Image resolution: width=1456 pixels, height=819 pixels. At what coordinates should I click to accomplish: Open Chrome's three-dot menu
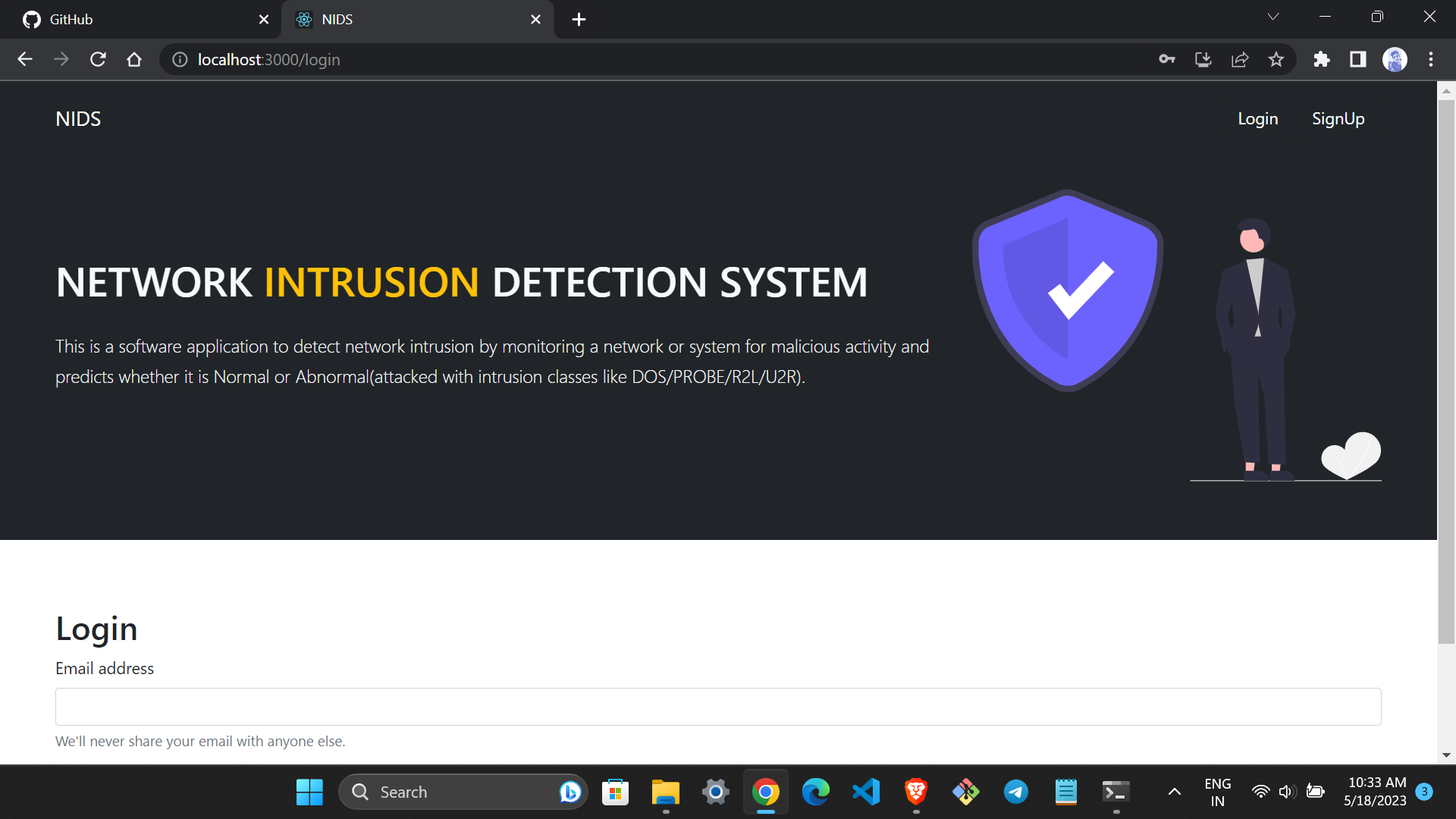pos(1432,59)
